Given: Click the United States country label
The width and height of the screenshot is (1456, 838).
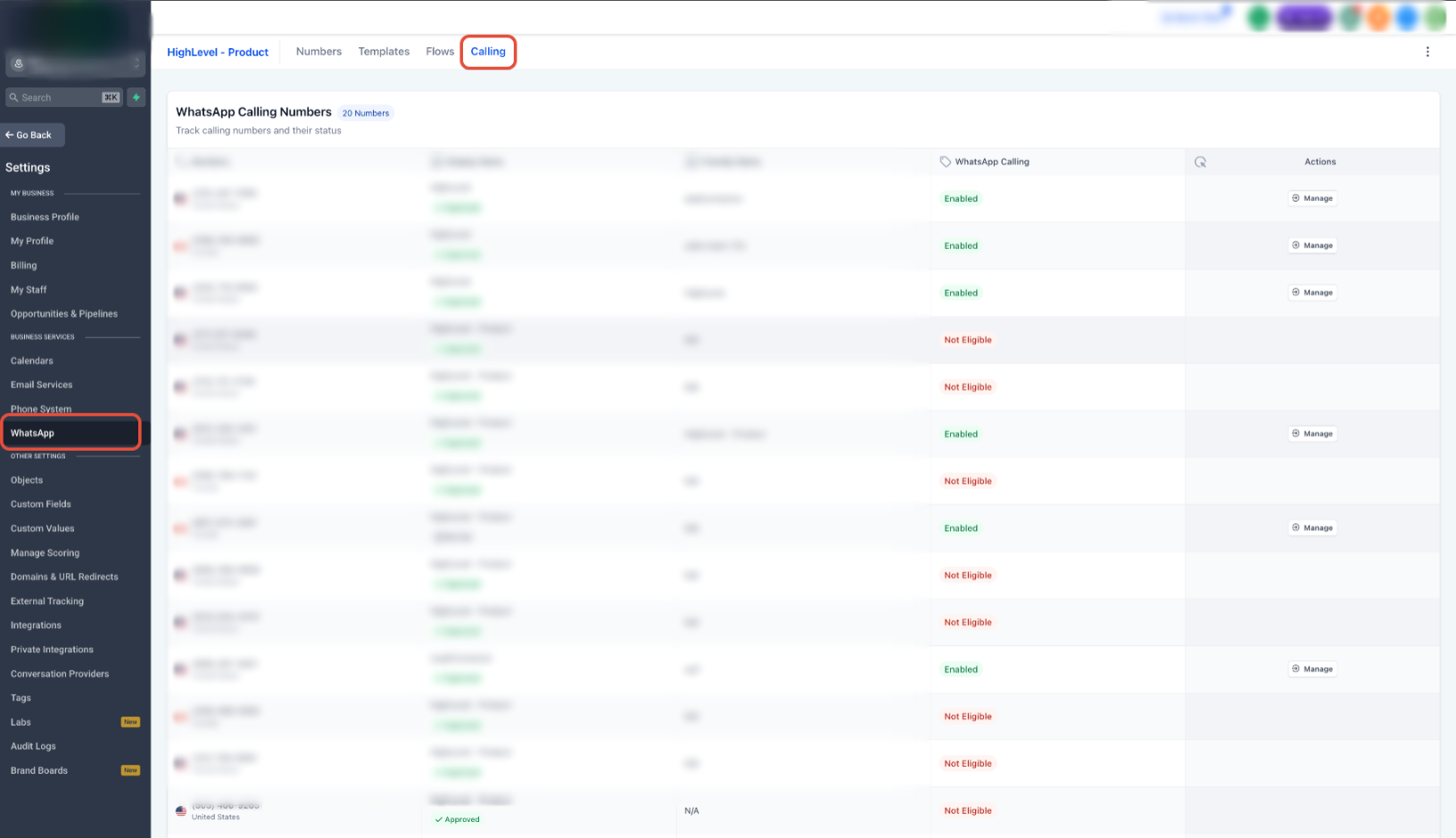Looking at the screenshot, I should (216, 817).
